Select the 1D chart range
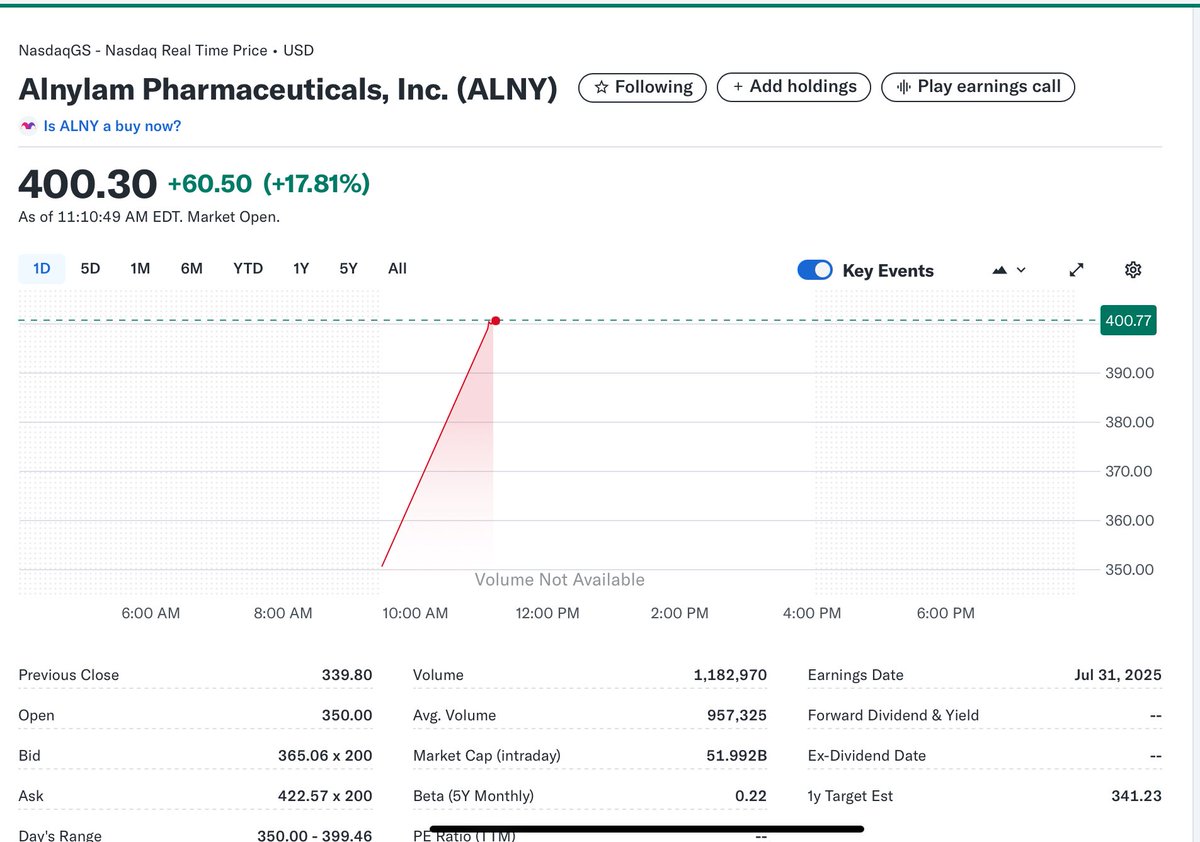1200x842 pixels. pos(42,268)
